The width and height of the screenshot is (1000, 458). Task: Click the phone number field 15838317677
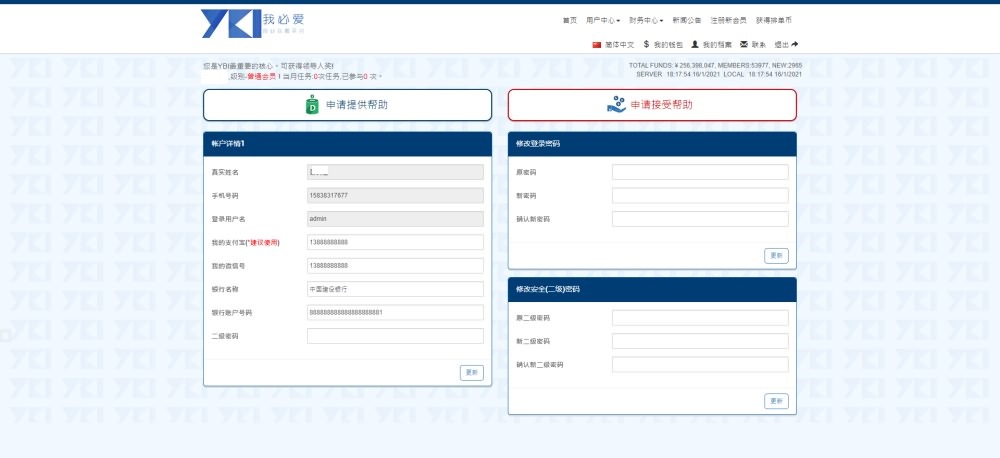[395, 196]
